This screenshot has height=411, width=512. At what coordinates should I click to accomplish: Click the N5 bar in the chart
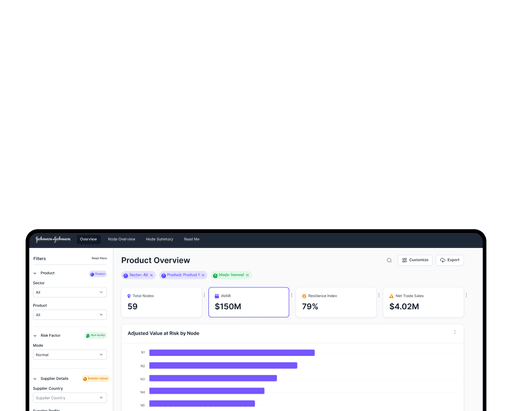[202, 404]
